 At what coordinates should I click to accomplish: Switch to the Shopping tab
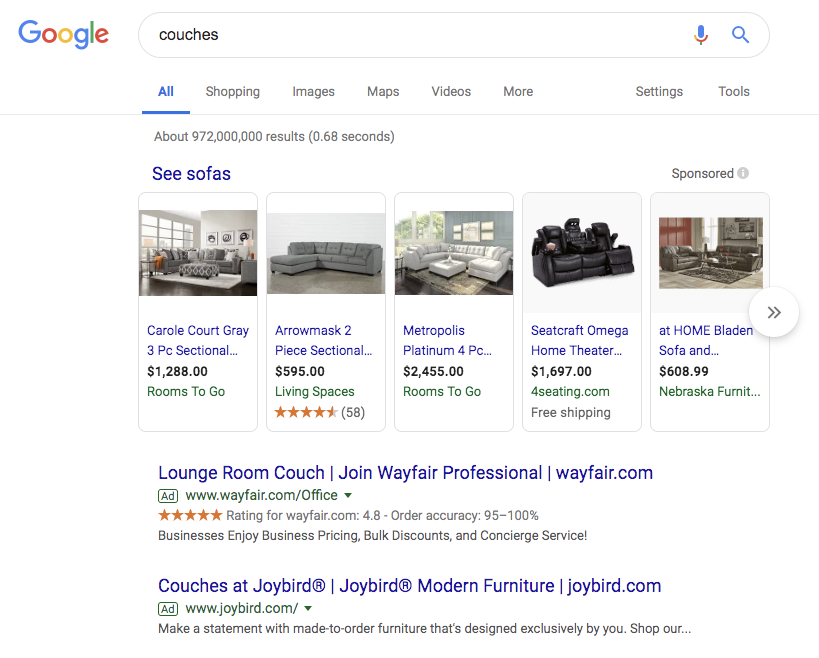pyautogui.click(x=232, y=91)
